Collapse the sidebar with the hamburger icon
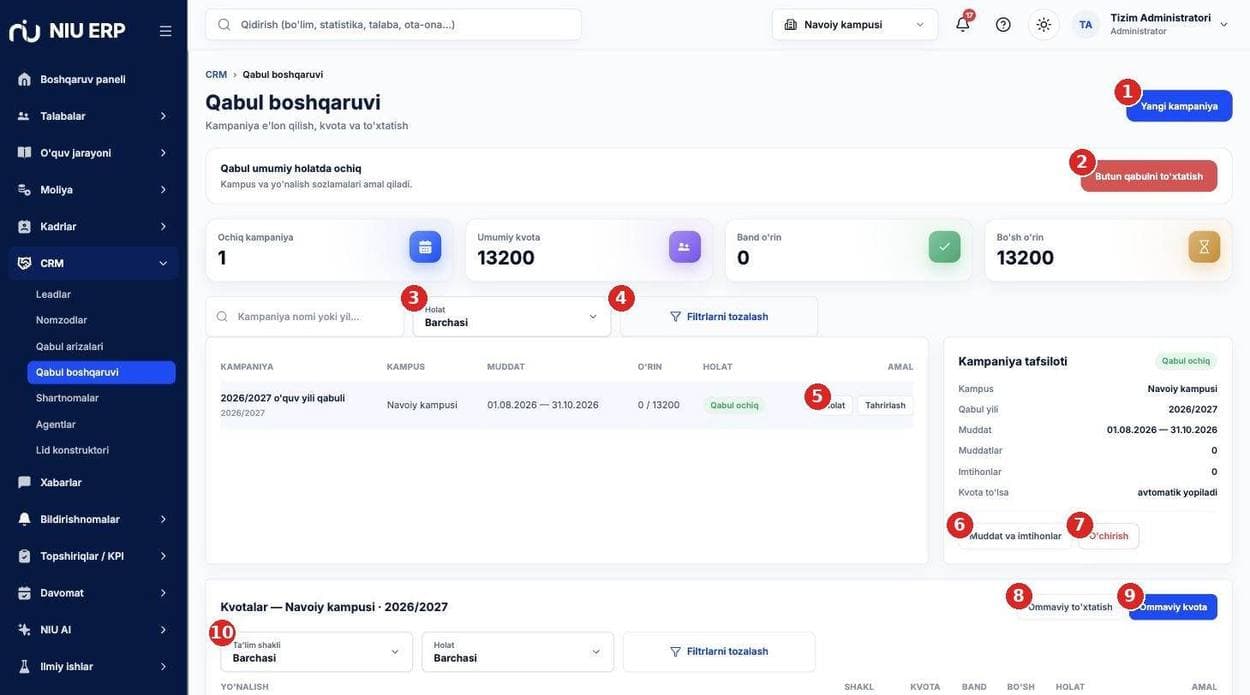This screenshot has height=695, width=1250. pos(166,31)
